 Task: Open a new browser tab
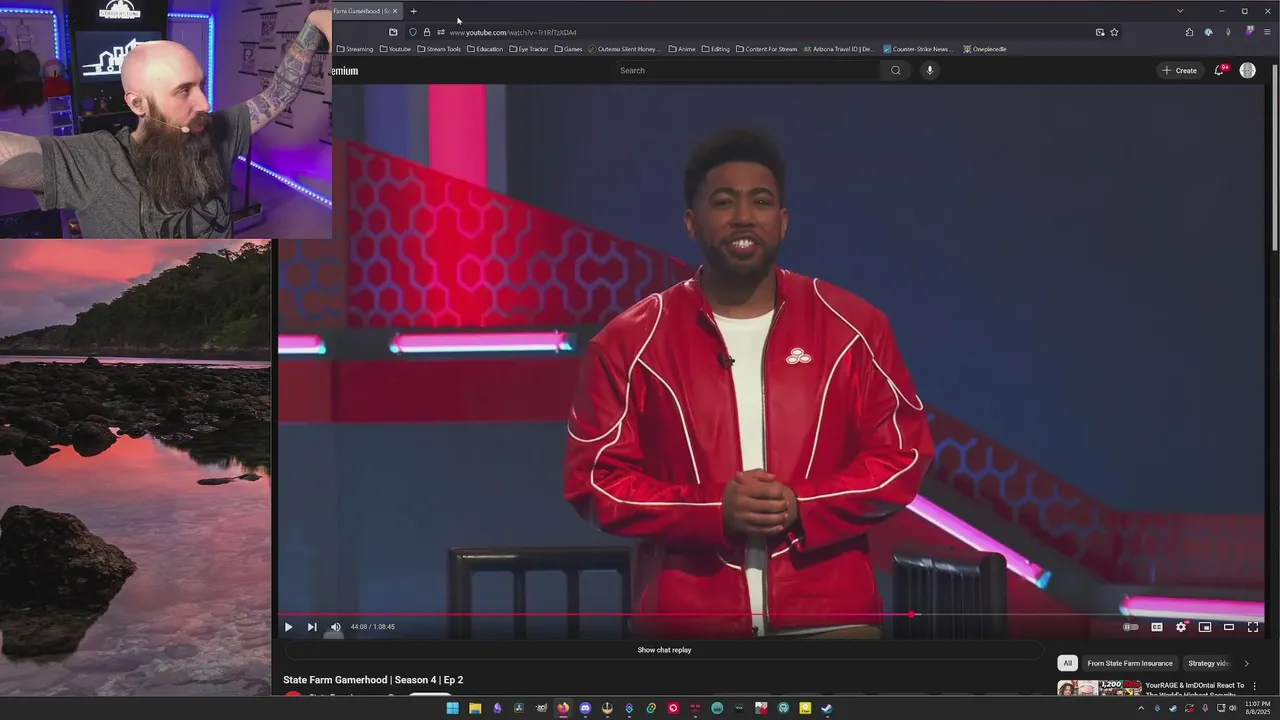(413, 11)
